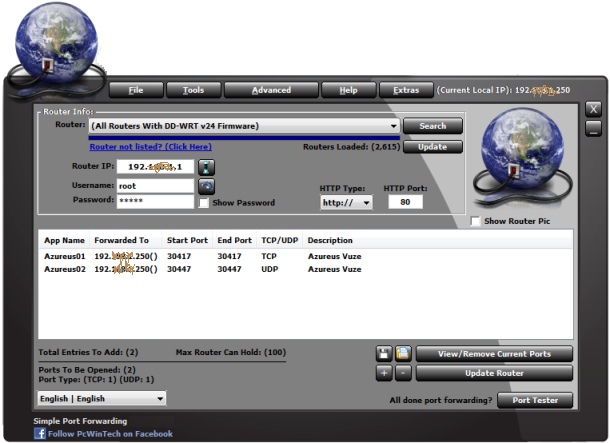The image size is (610, 443).
Task: Click the icon next to the Router IP field
Action: [x=206, y=166]
